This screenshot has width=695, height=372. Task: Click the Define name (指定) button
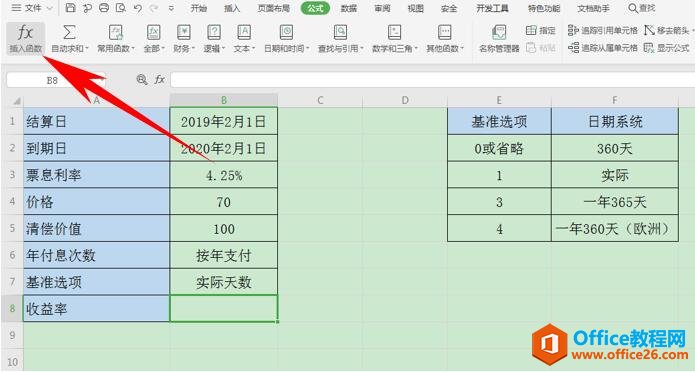click(x=540, y=30)
